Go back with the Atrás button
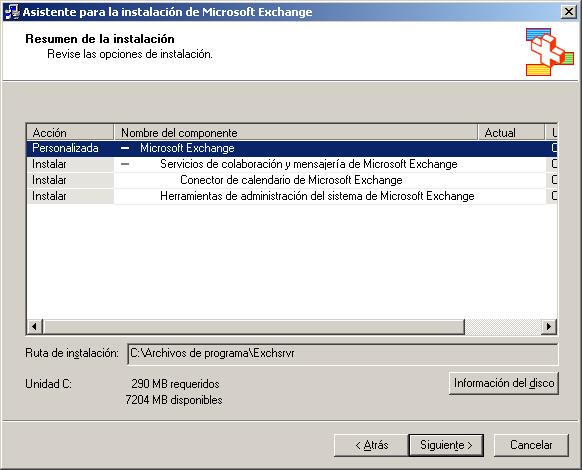This screenshot has height=470, width=582. pyautogui.click(x=371, y=445)
